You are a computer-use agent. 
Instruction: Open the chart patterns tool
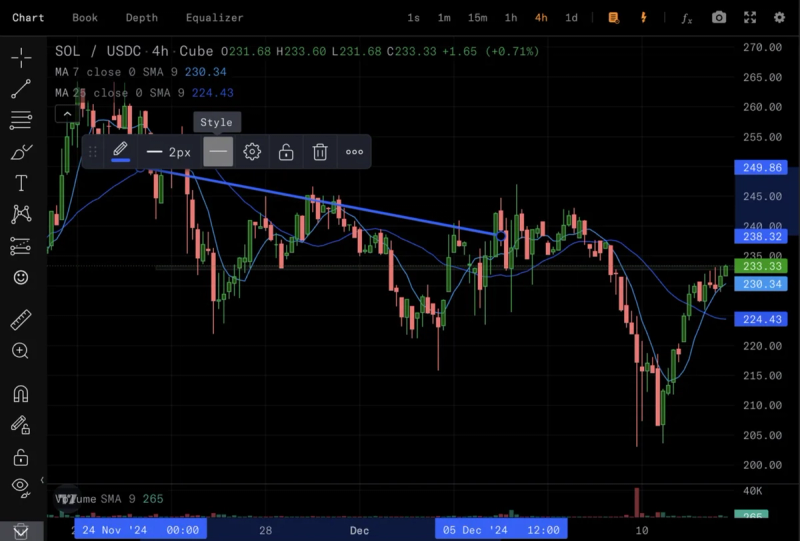click(21, 214)
